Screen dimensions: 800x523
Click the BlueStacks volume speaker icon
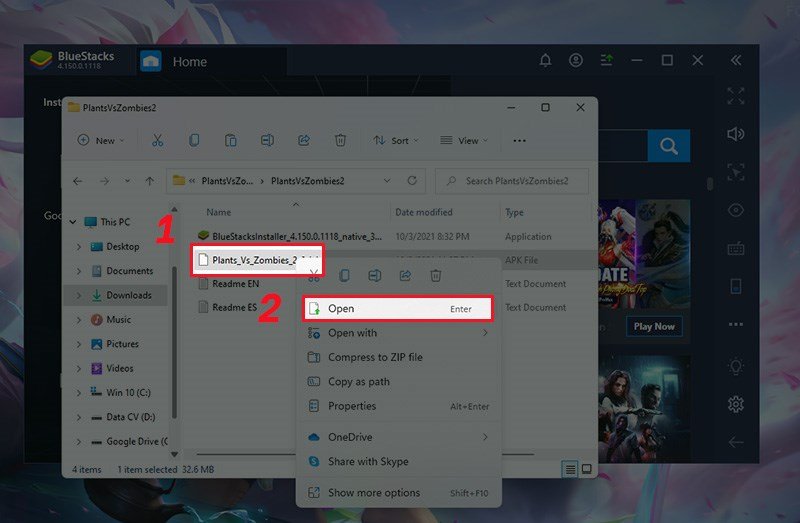736,134
